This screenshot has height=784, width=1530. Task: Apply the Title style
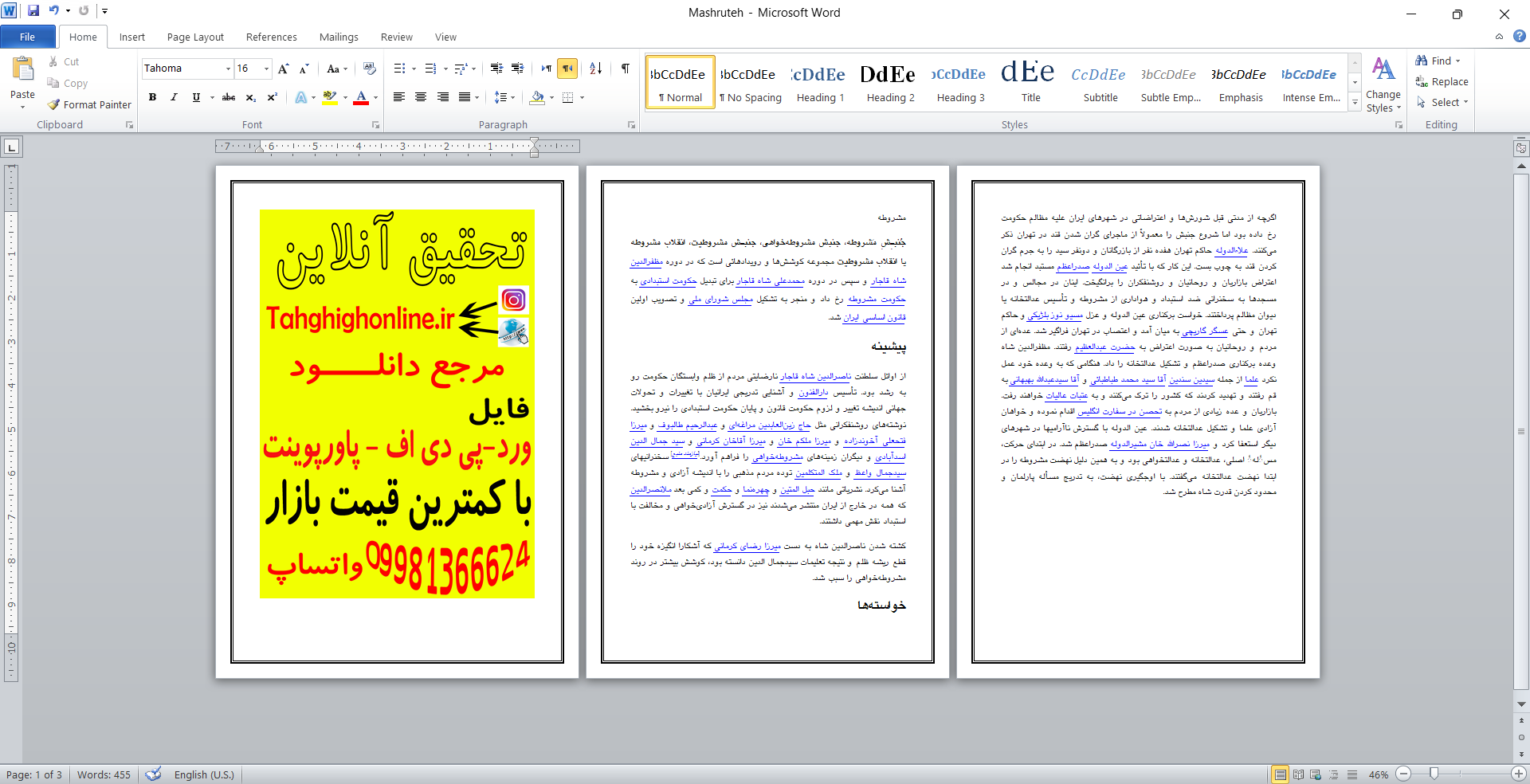coord(1030,83)
